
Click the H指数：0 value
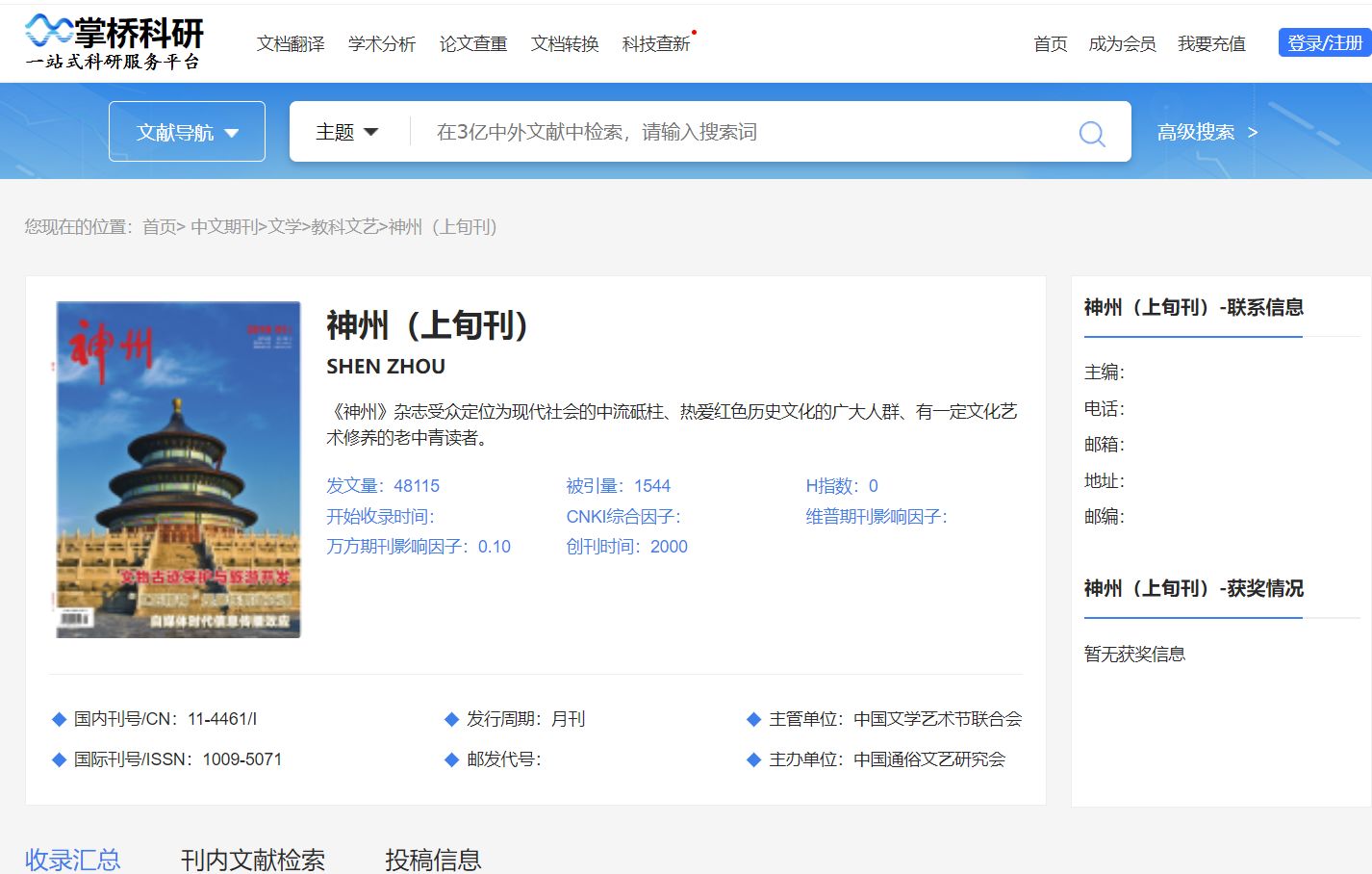pyautogui.click(x=842, y=486)
